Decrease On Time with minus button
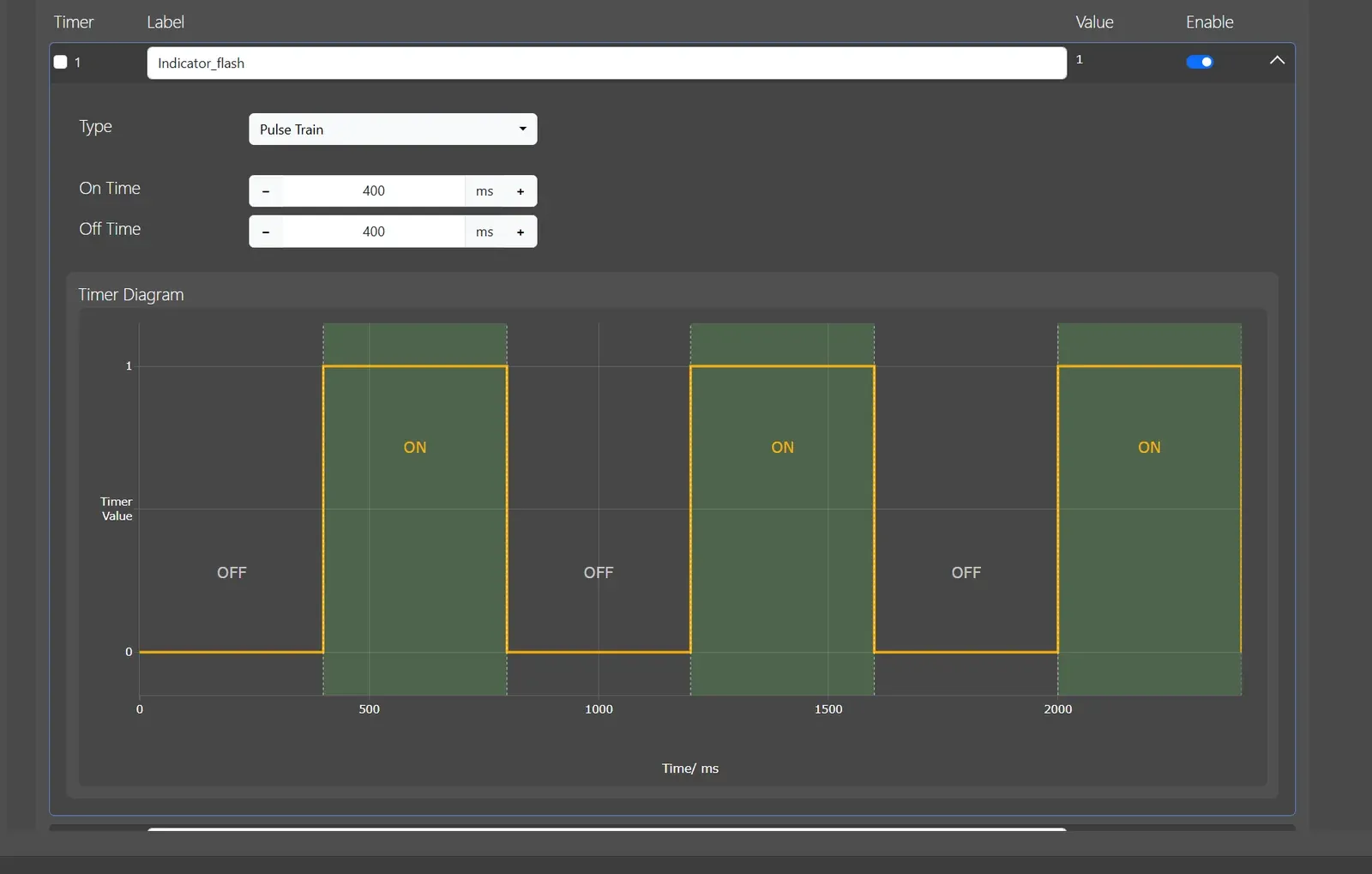The image size is (1372, 874). coord(266,191)
